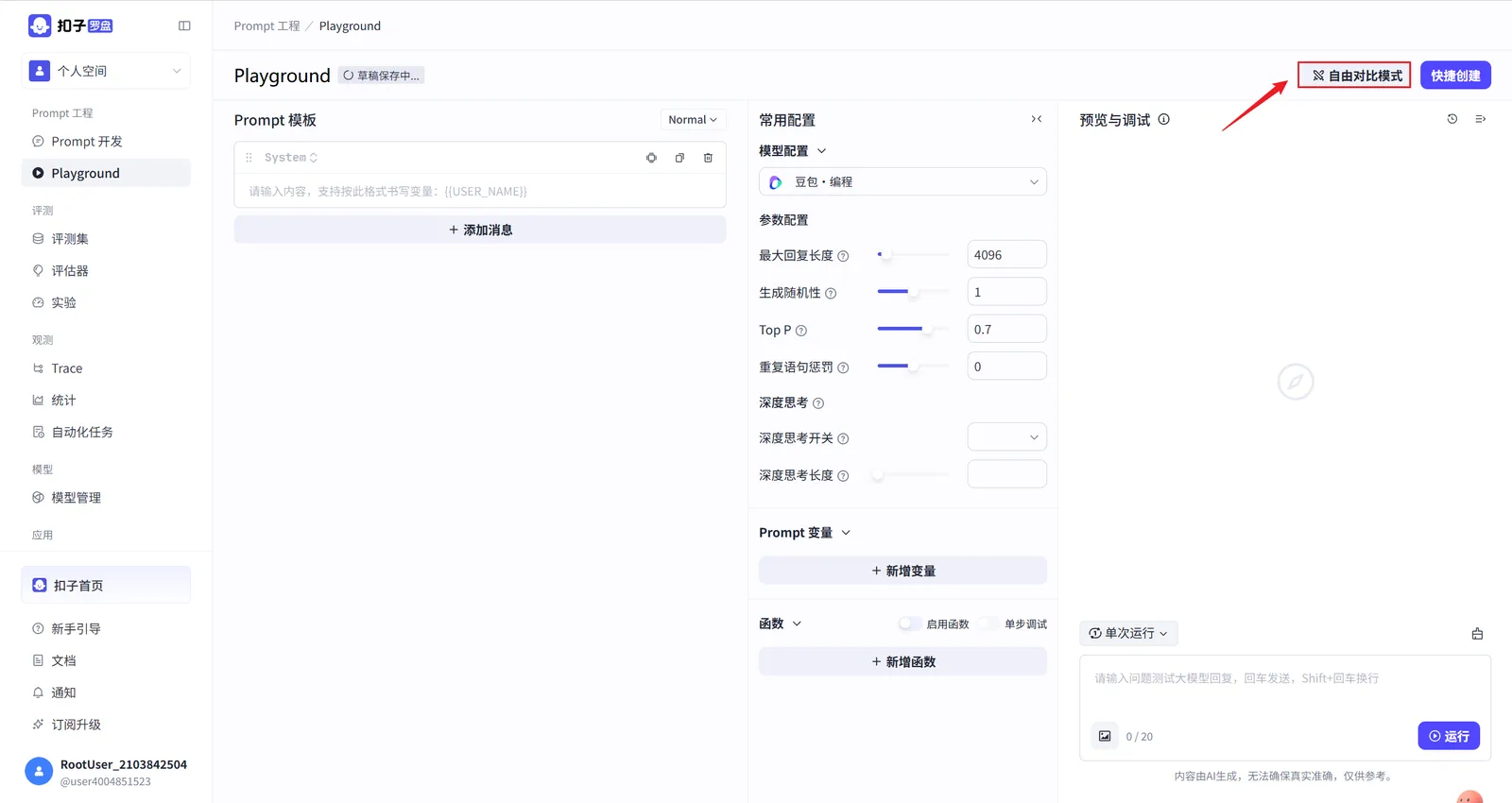Click 新增函数 button

point(902,661)
